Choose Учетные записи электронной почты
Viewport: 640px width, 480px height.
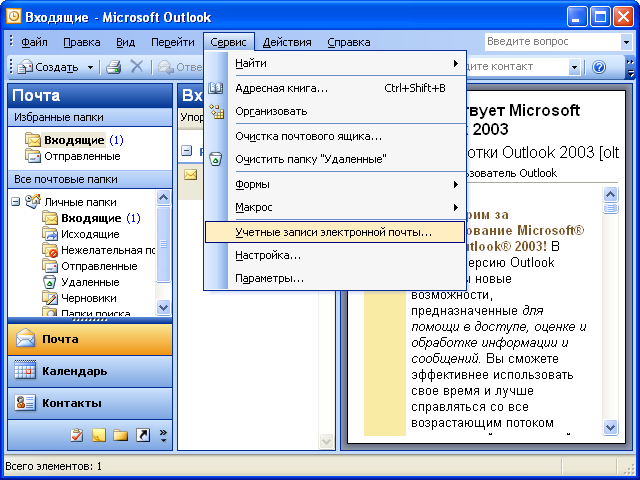click(x=335, y=232)
